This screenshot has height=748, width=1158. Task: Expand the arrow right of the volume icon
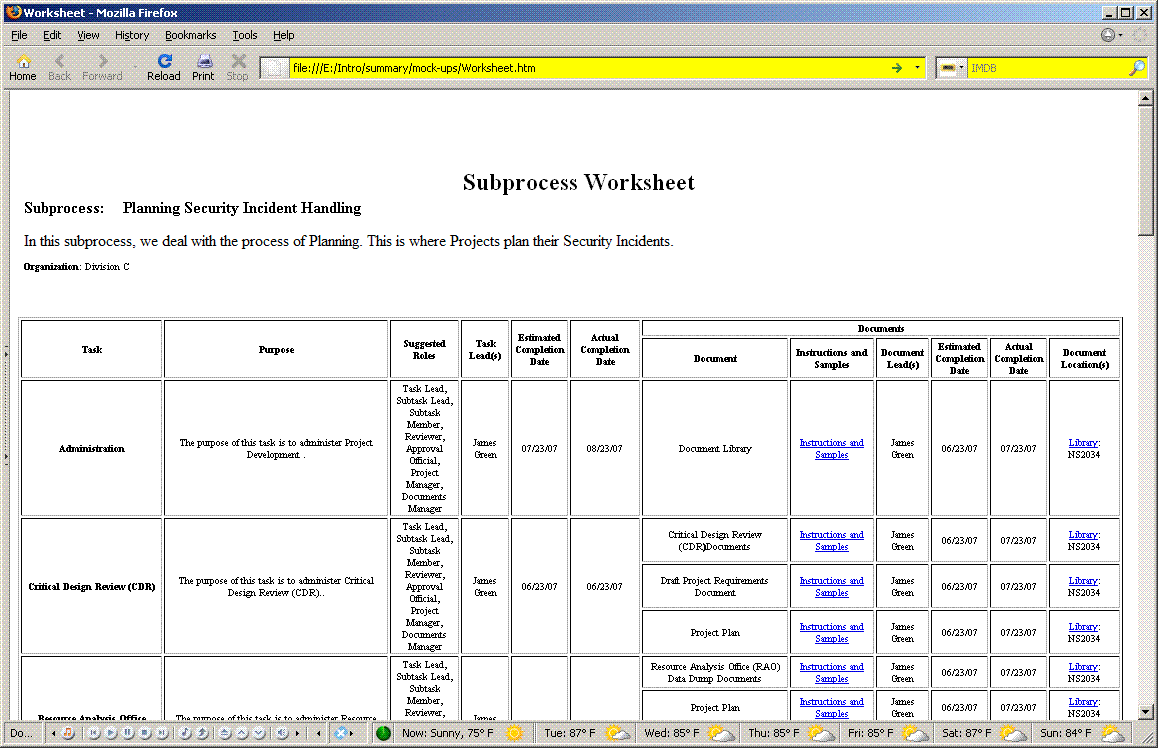click(298, 733)
